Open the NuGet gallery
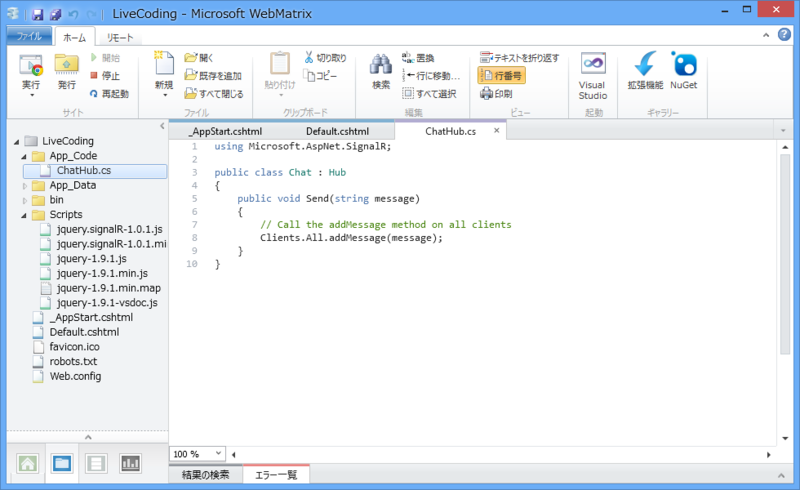Image resolution: width=800 pixels, height=490 pixels. tap(684, 70)
